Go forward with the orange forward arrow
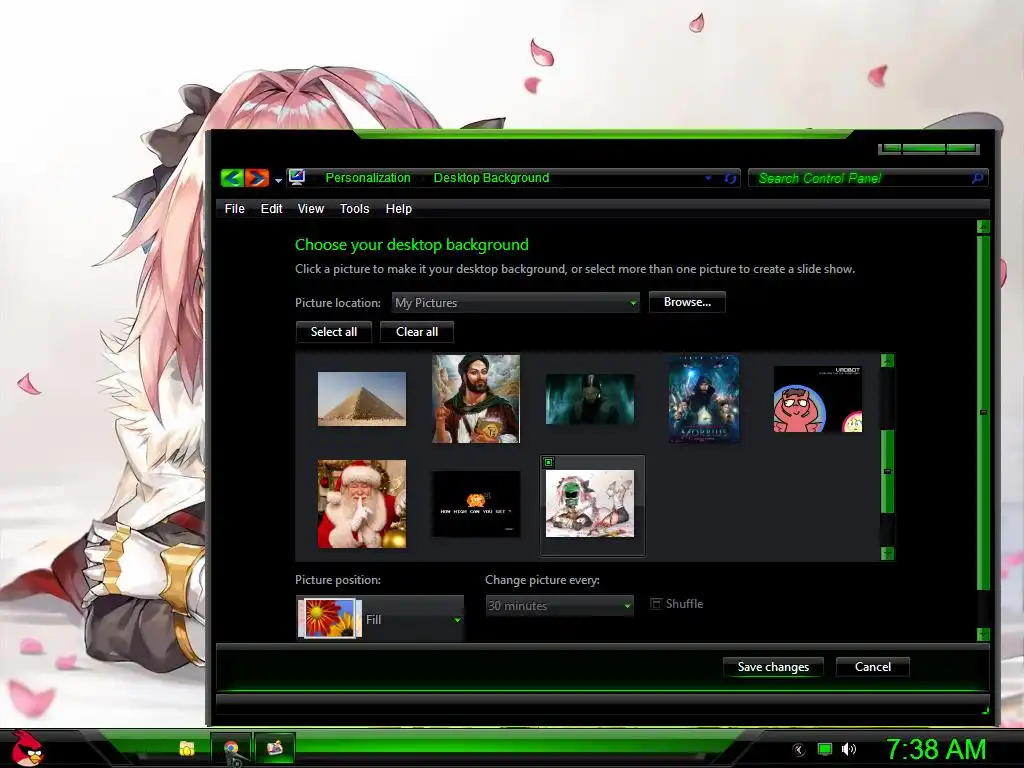The height and width of the screenshot is (768, 1024). [257, 178]
